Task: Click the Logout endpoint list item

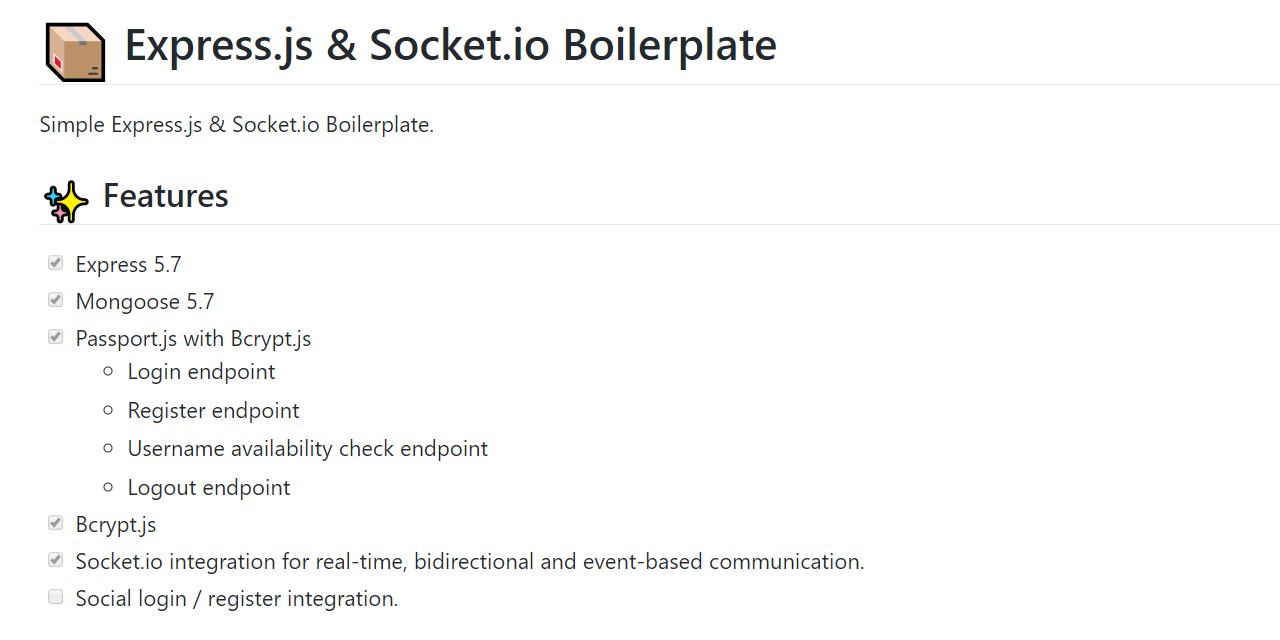Action: [x=208, y=488]
